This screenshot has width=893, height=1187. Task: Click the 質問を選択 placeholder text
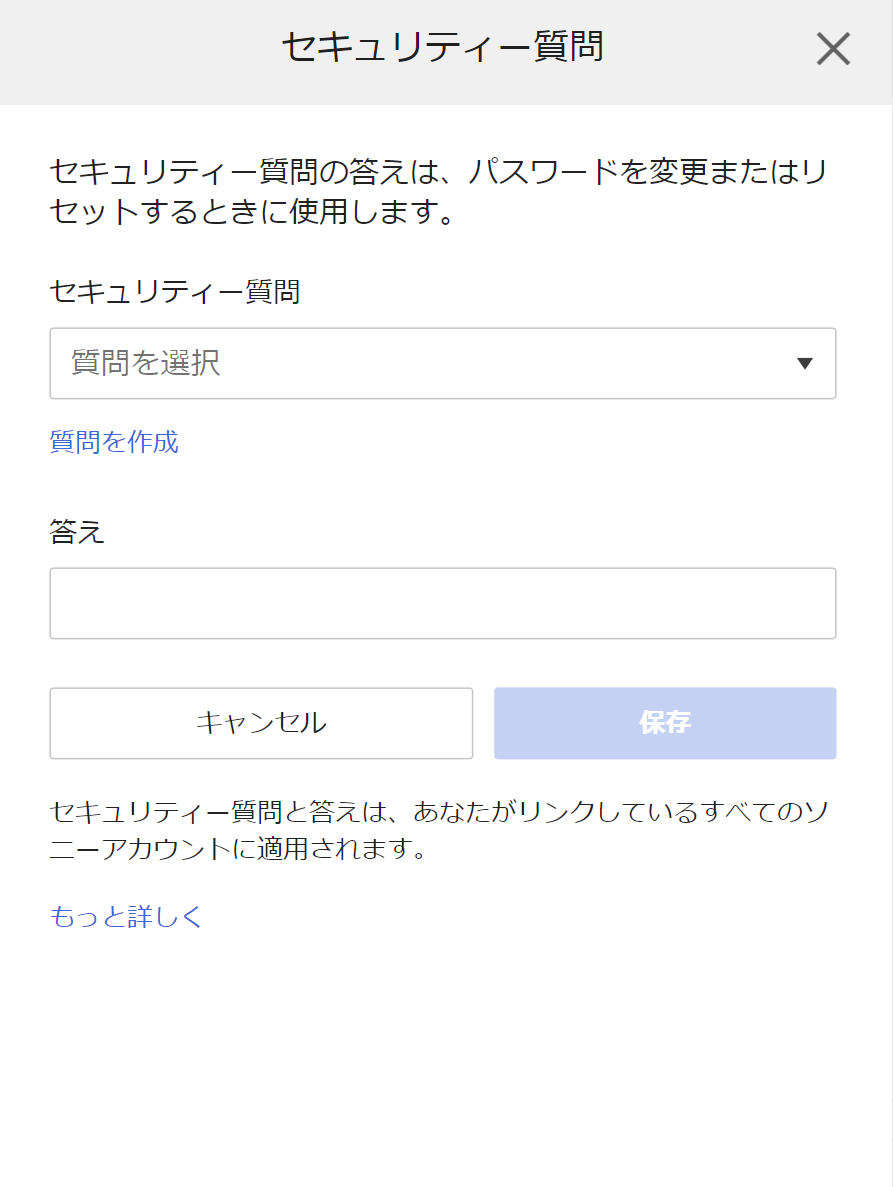tap(146, 364)
